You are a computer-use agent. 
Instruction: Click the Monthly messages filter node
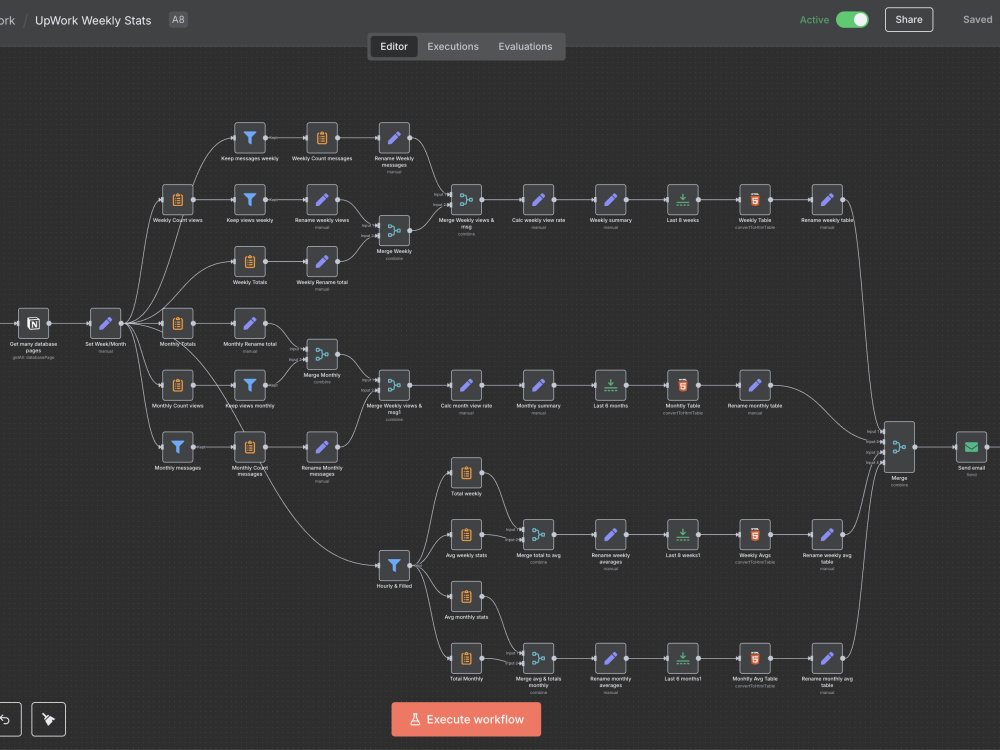177,447
